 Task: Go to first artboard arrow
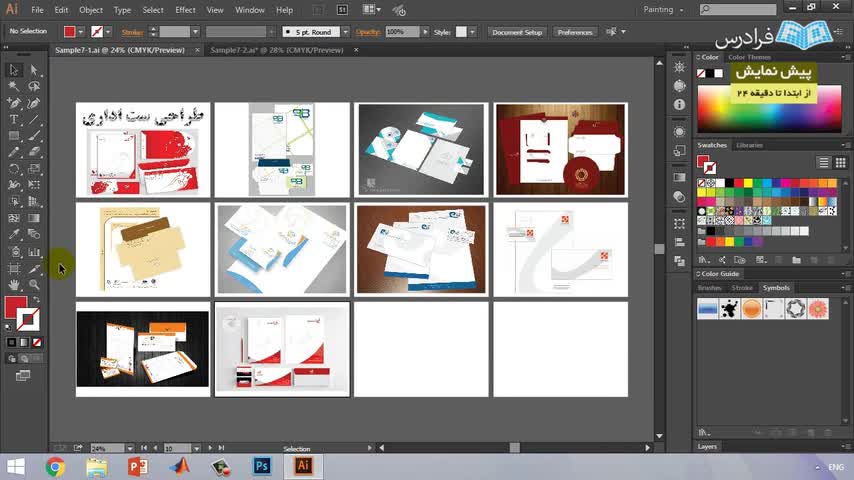pyautogui.click(x=144, y=448)
